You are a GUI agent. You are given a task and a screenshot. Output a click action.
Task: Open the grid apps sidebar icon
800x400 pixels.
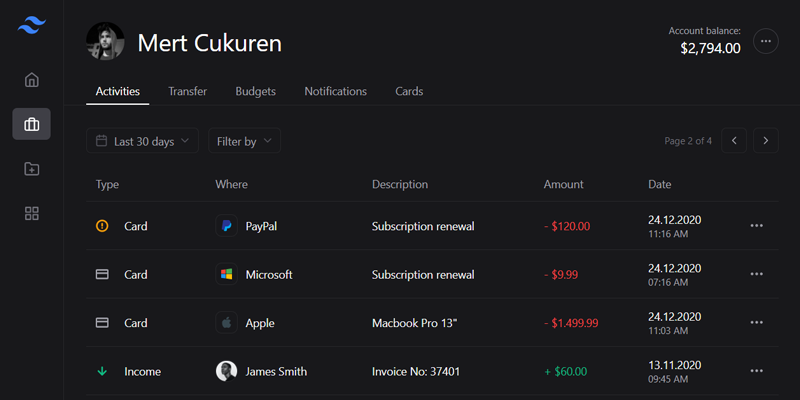32,213
